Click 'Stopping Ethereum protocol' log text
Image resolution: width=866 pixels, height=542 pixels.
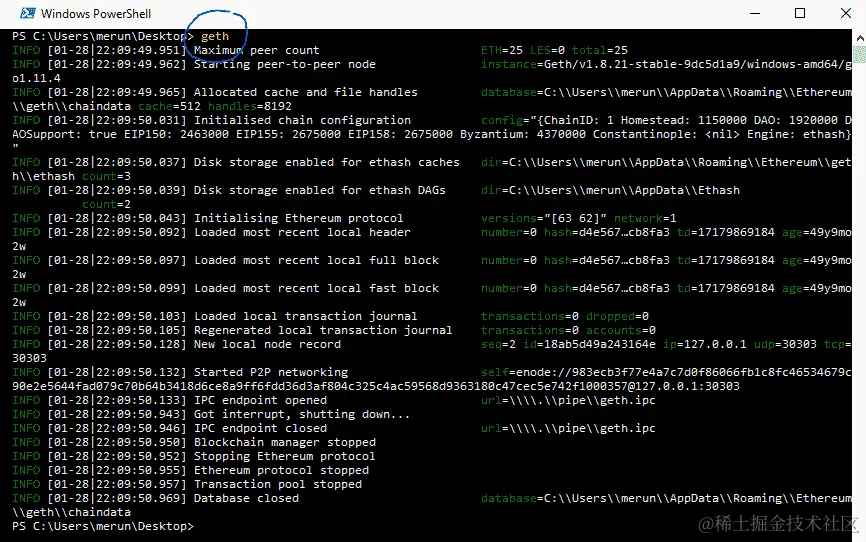[284, 456]
